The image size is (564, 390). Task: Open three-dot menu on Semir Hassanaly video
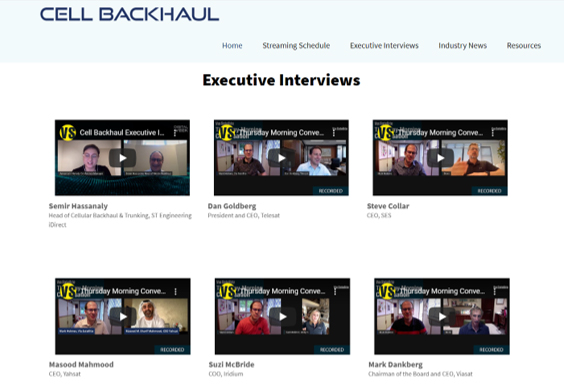pyautogui.click(x=175, y=133)
